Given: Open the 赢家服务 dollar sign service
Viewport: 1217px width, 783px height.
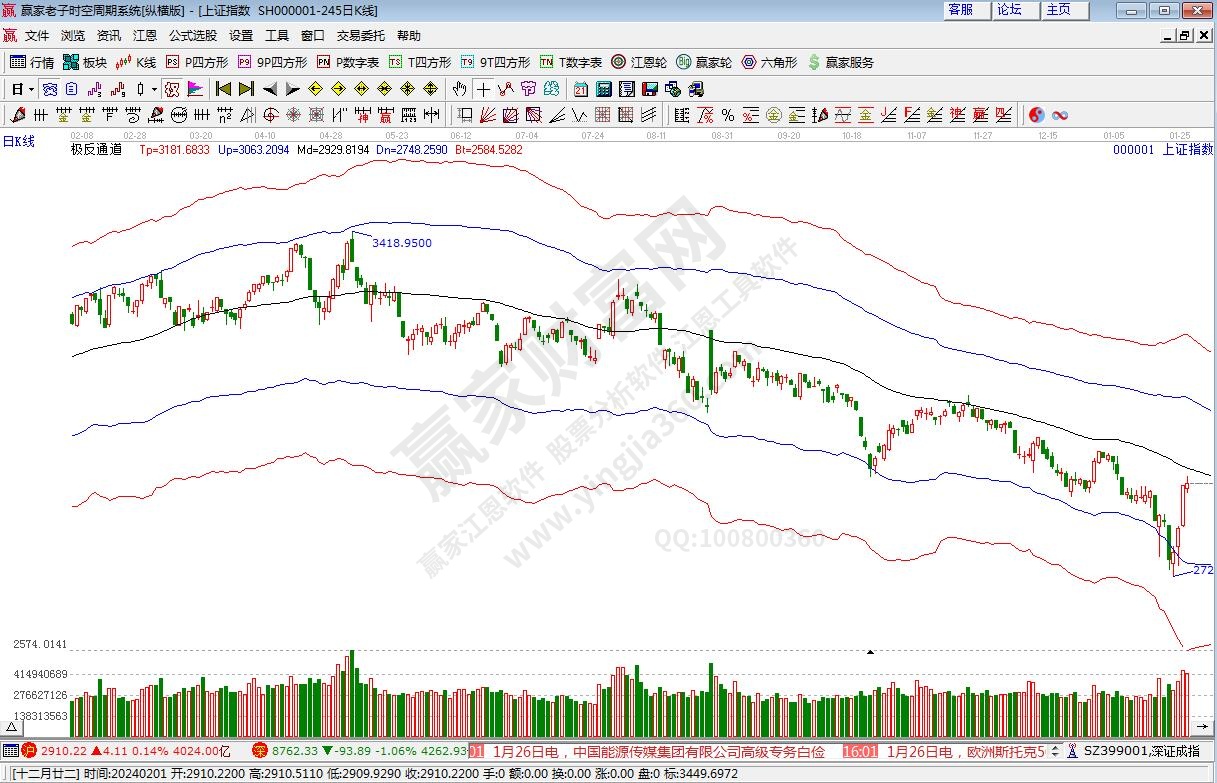Looking at the screenshot, I should pos(840,62).
